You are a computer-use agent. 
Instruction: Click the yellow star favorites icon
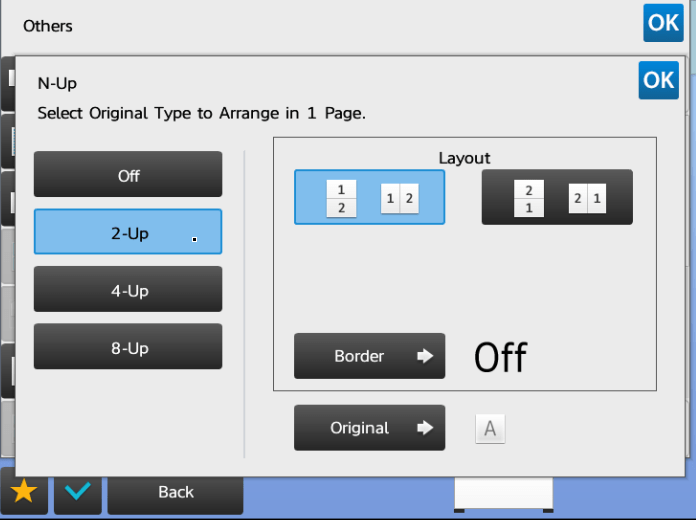(24, 492)
